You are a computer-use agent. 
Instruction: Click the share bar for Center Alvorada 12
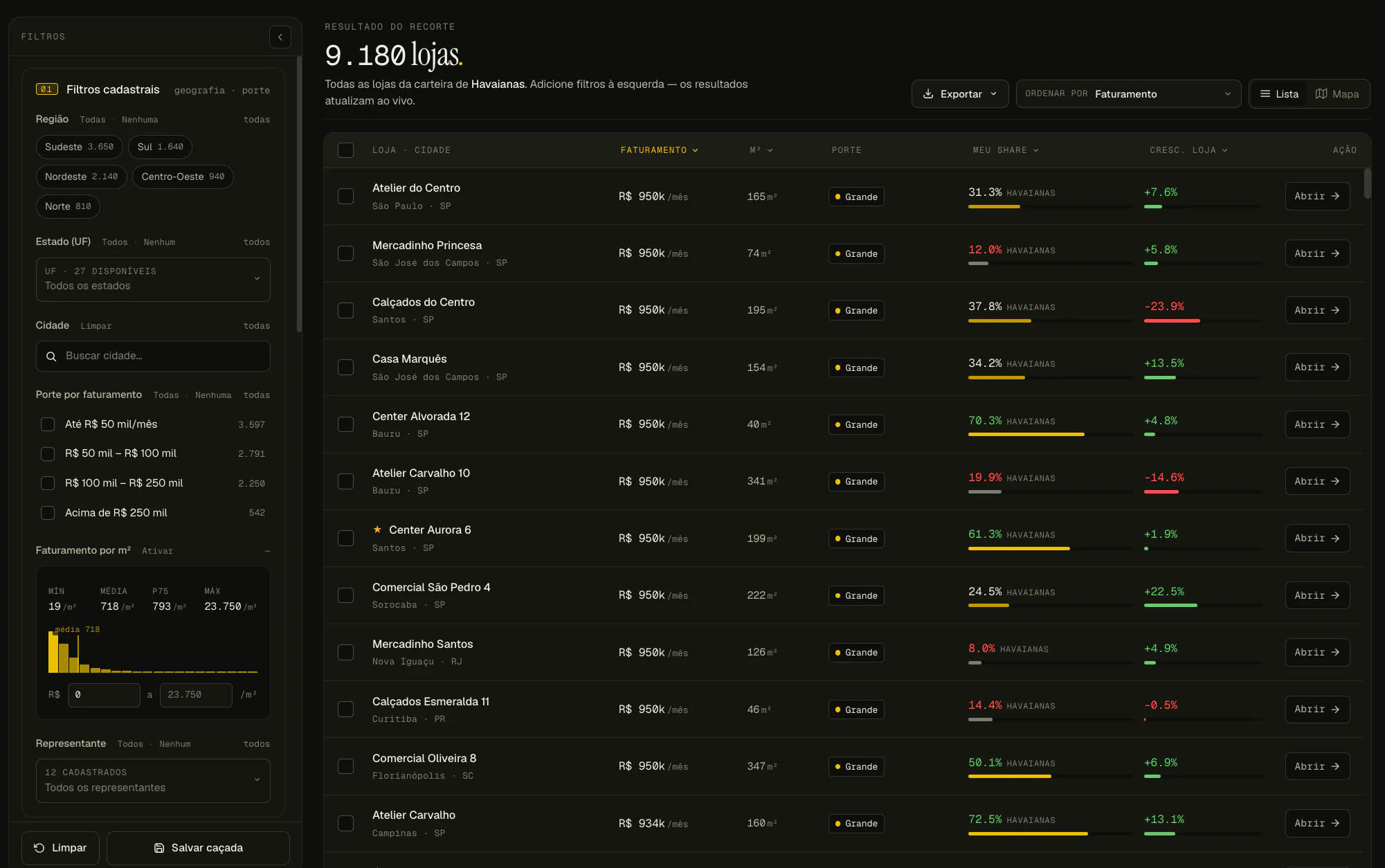pos(1050,434)
